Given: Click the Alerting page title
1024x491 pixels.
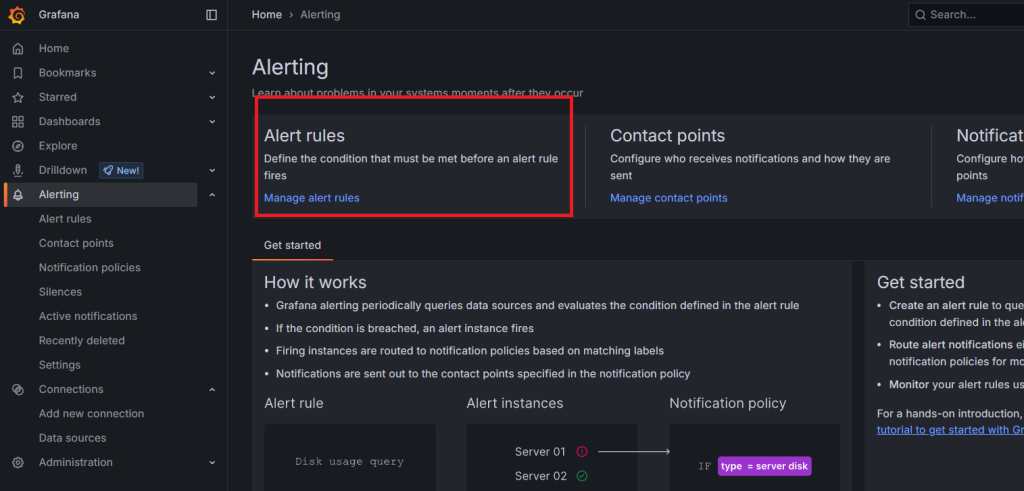Looking at the screenshot, I should coord(291,67).
